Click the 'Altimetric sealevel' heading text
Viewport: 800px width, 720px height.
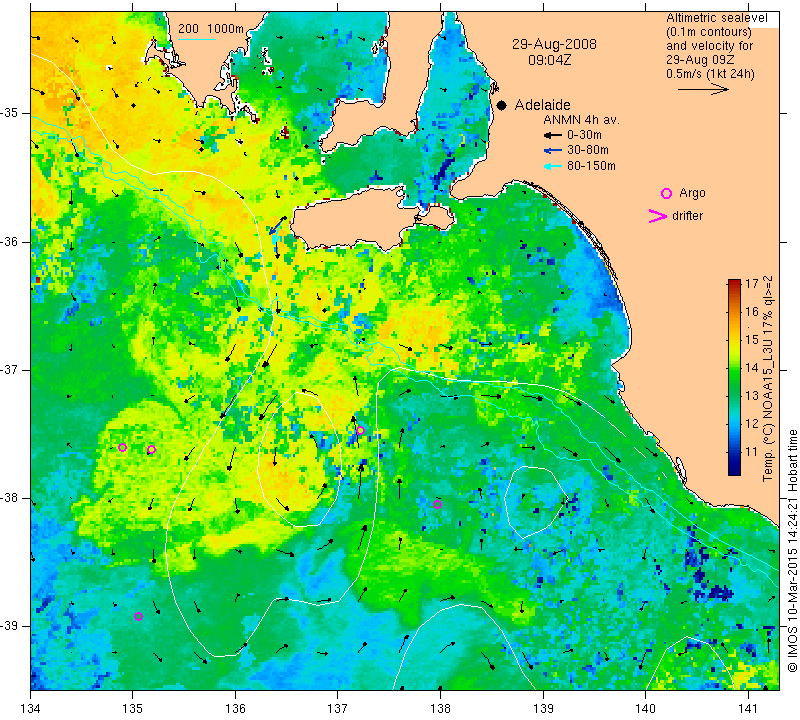(716, 18)
